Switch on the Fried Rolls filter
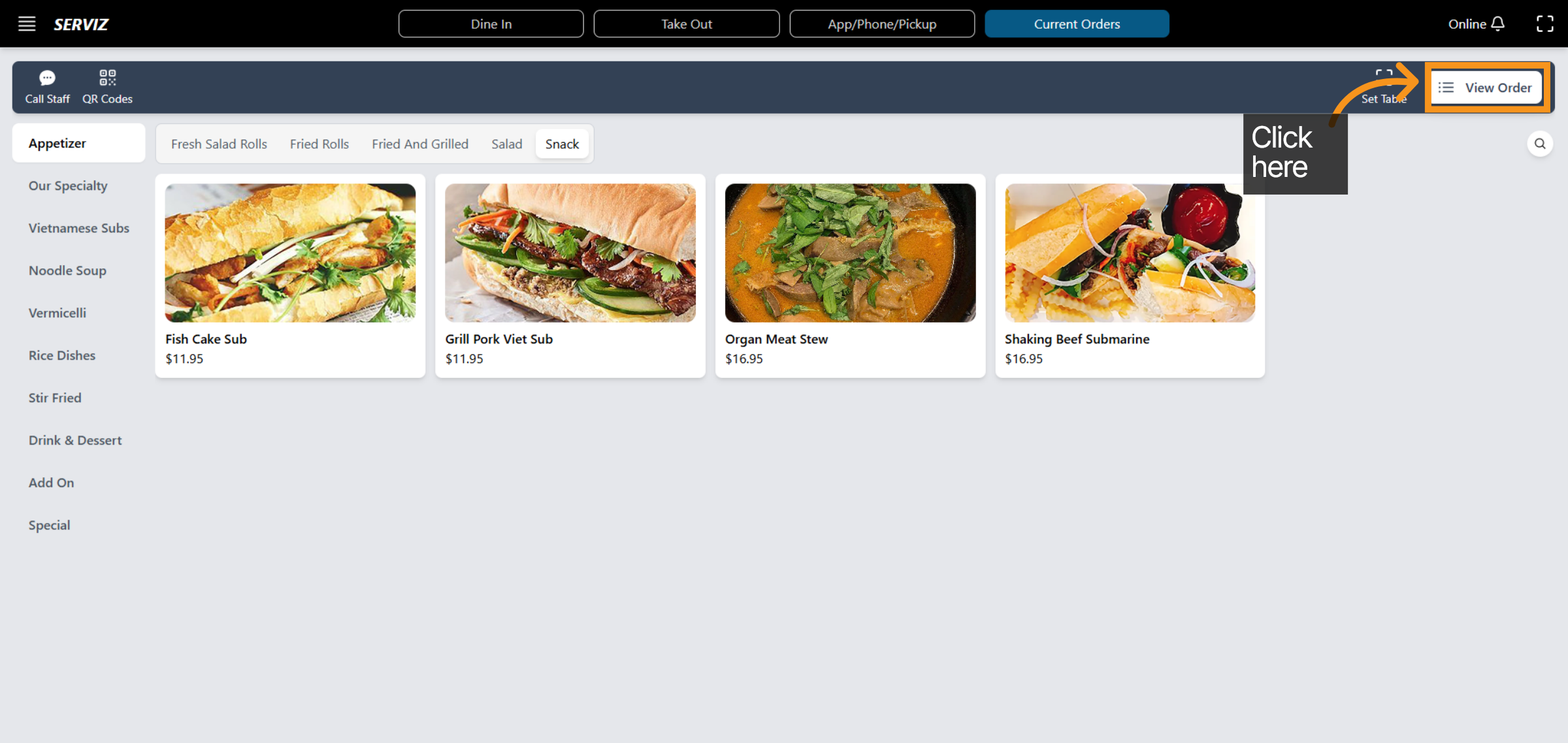This screenshot has height=743, width=1568. click(x=319, y=144)
